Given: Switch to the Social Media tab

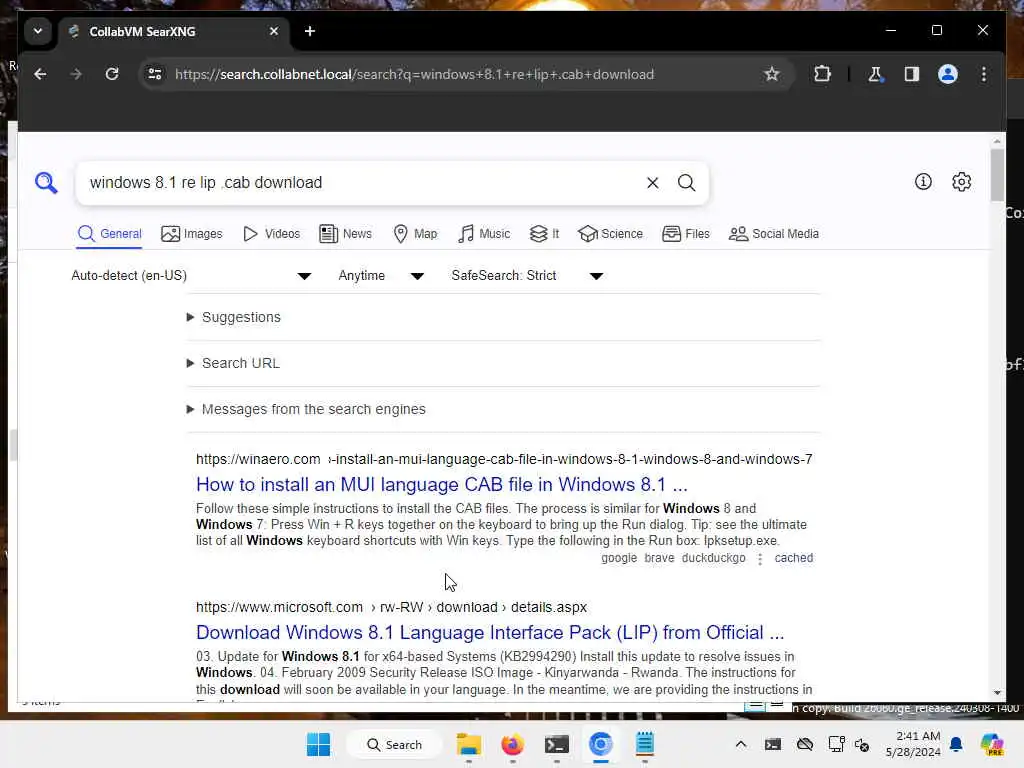Looking at the screenshot, I should click(x=773, y=234).
